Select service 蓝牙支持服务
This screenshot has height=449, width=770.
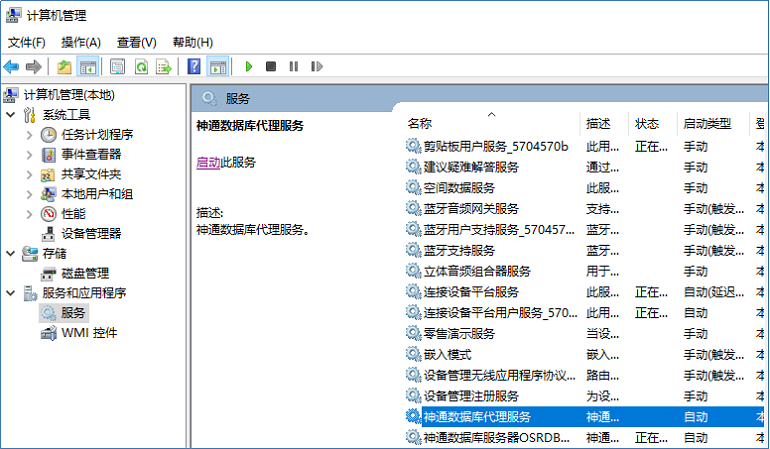point(459,251)
